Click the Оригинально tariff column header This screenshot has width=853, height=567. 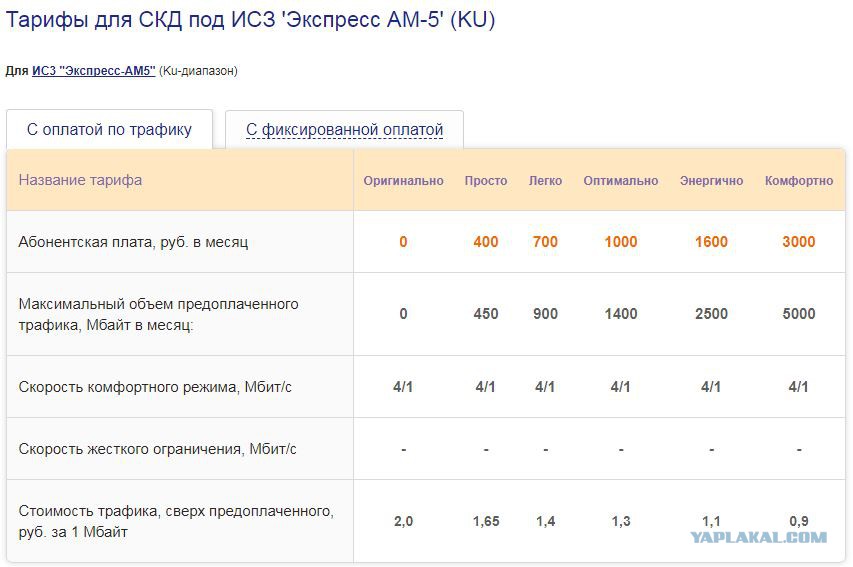click(404, 181)
